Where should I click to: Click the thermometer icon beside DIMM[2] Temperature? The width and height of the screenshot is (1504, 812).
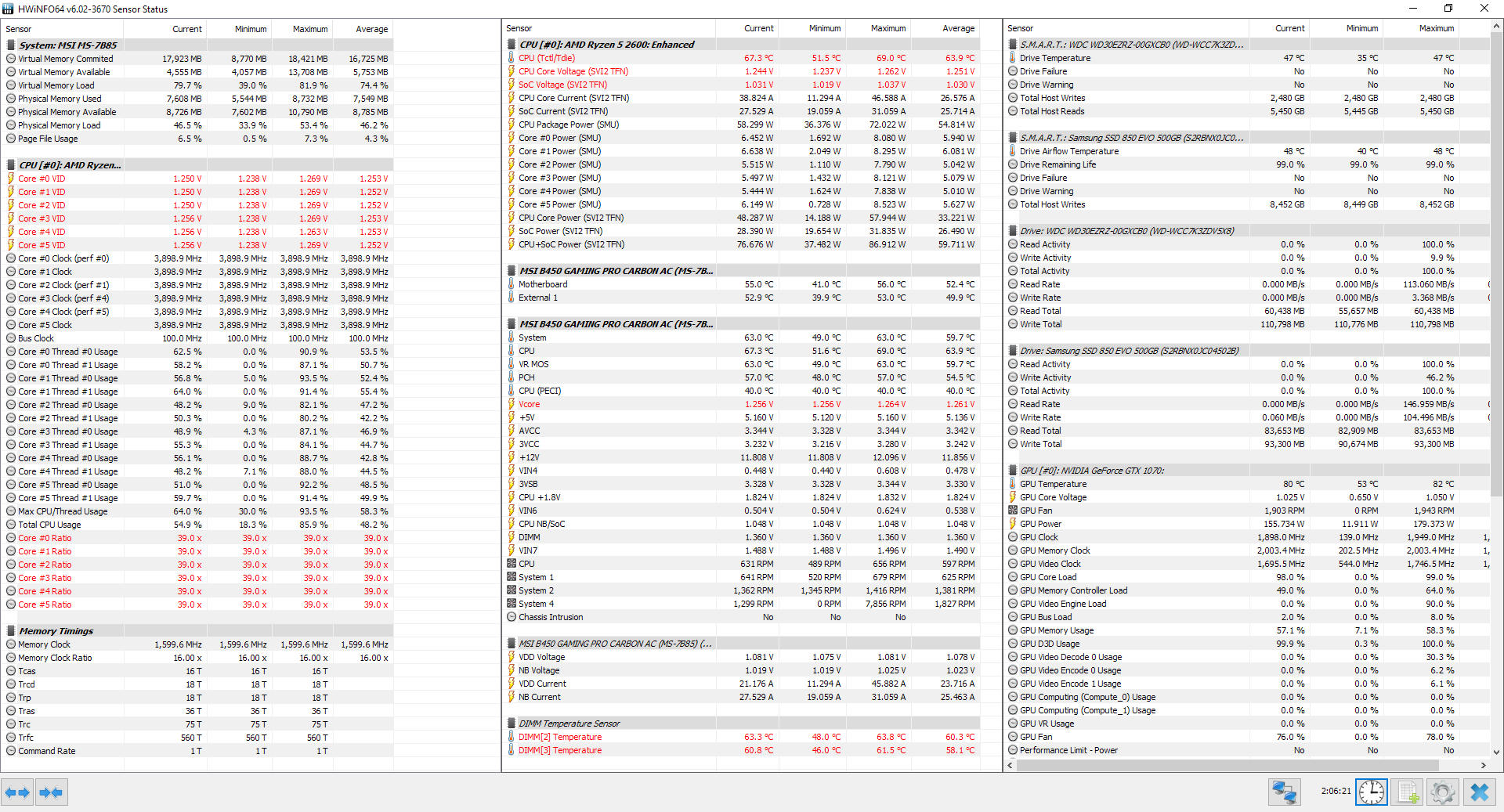pos(512,737)
